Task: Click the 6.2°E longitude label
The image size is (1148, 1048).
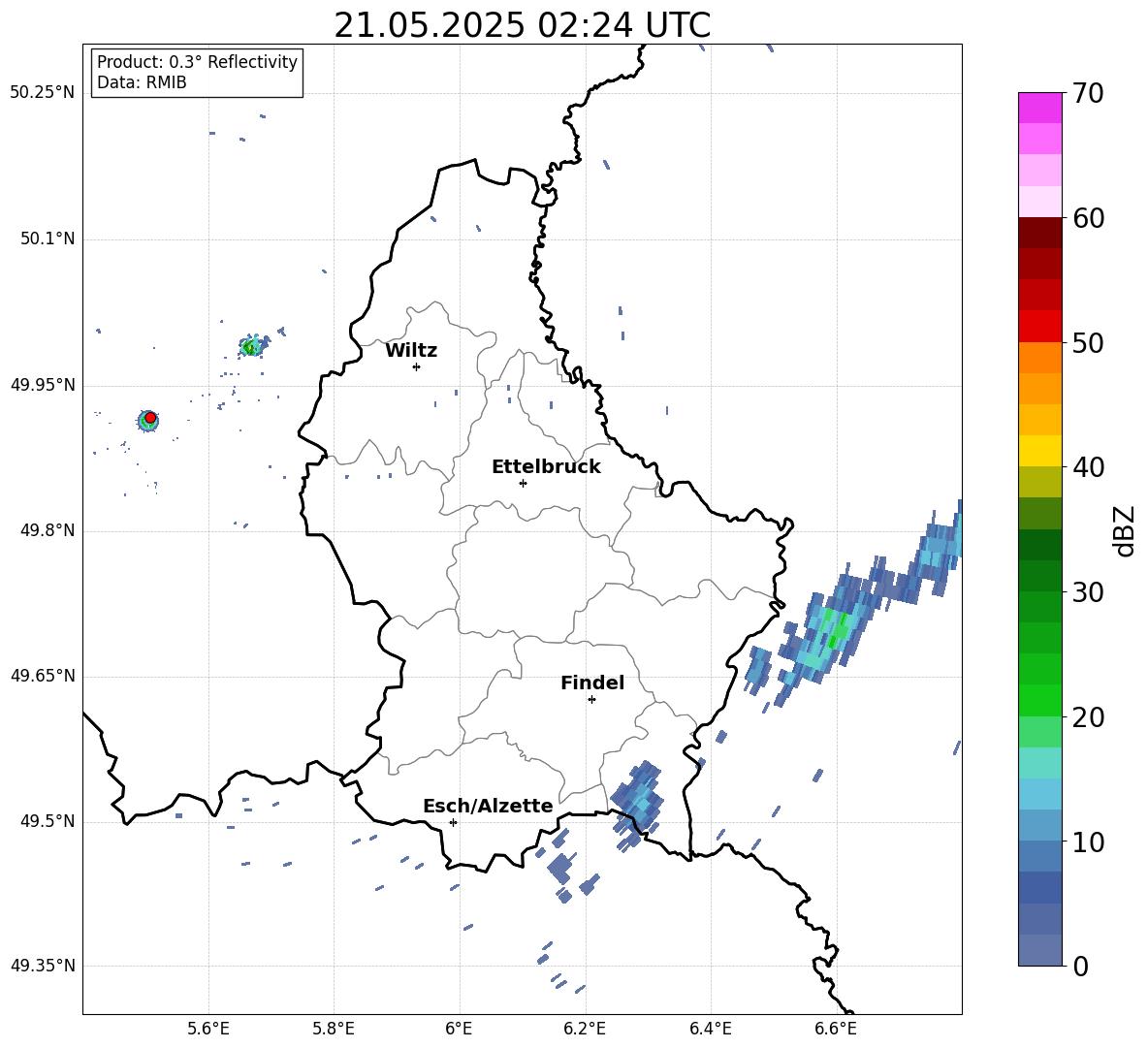Action: (585, 1030)
